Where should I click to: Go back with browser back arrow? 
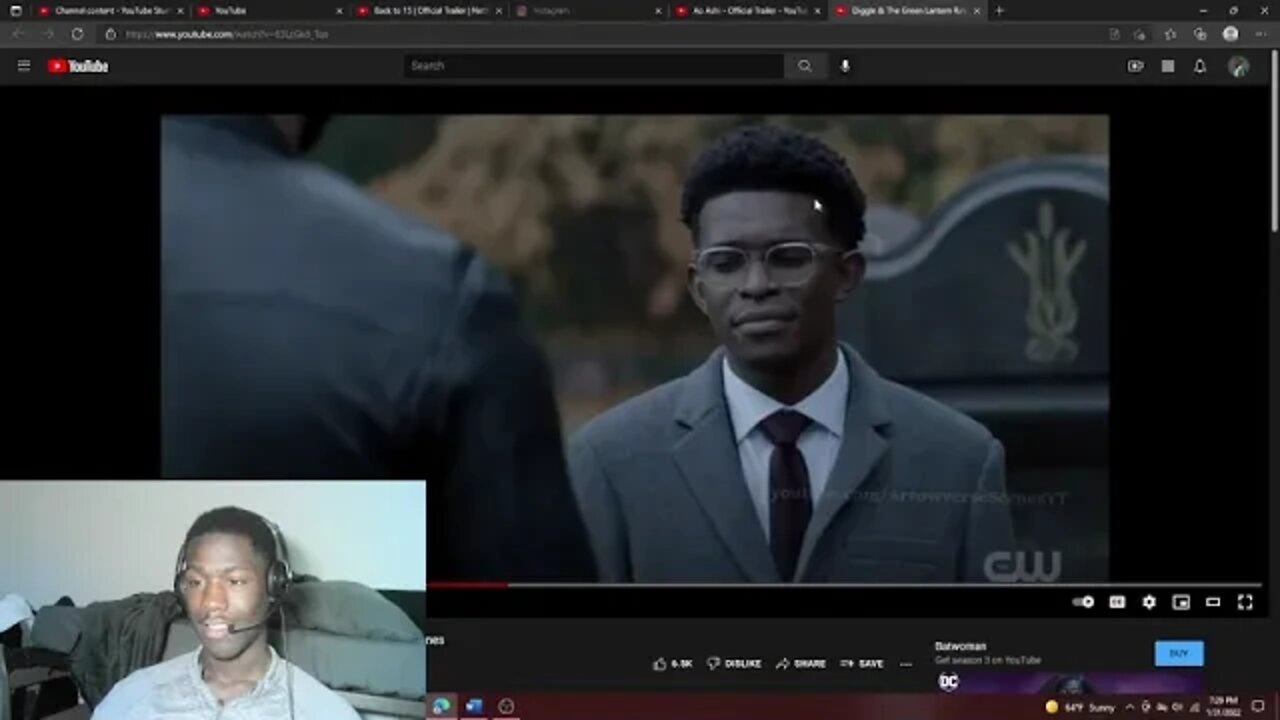pyautogui.click(x=18, y=34)
